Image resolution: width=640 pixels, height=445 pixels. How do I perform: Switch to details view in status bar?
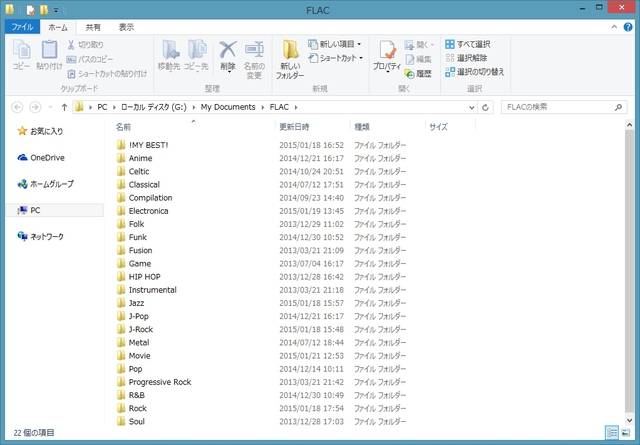(x=612, y=432)
